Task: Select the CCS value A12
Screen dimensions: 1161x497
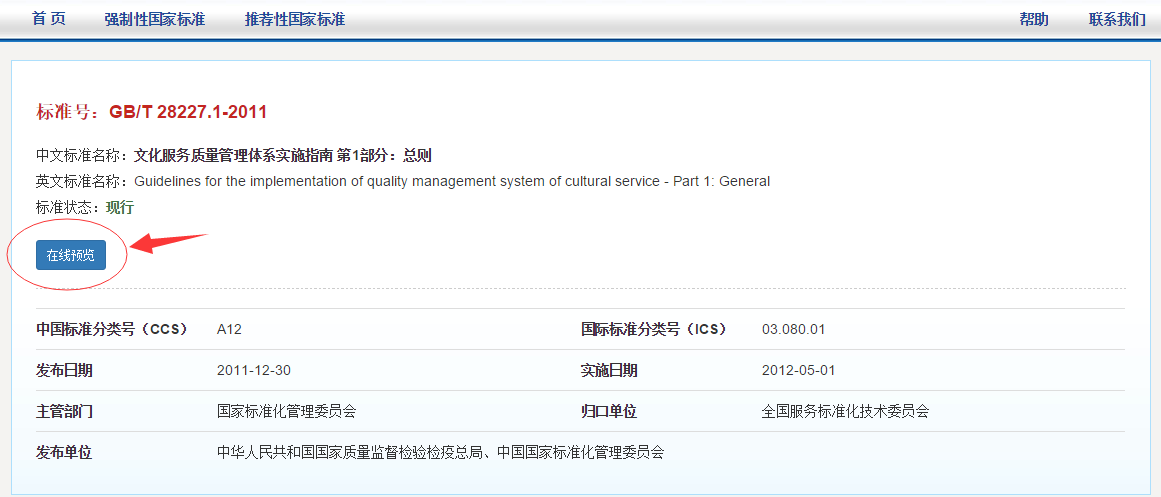Action: click(229, 329)
